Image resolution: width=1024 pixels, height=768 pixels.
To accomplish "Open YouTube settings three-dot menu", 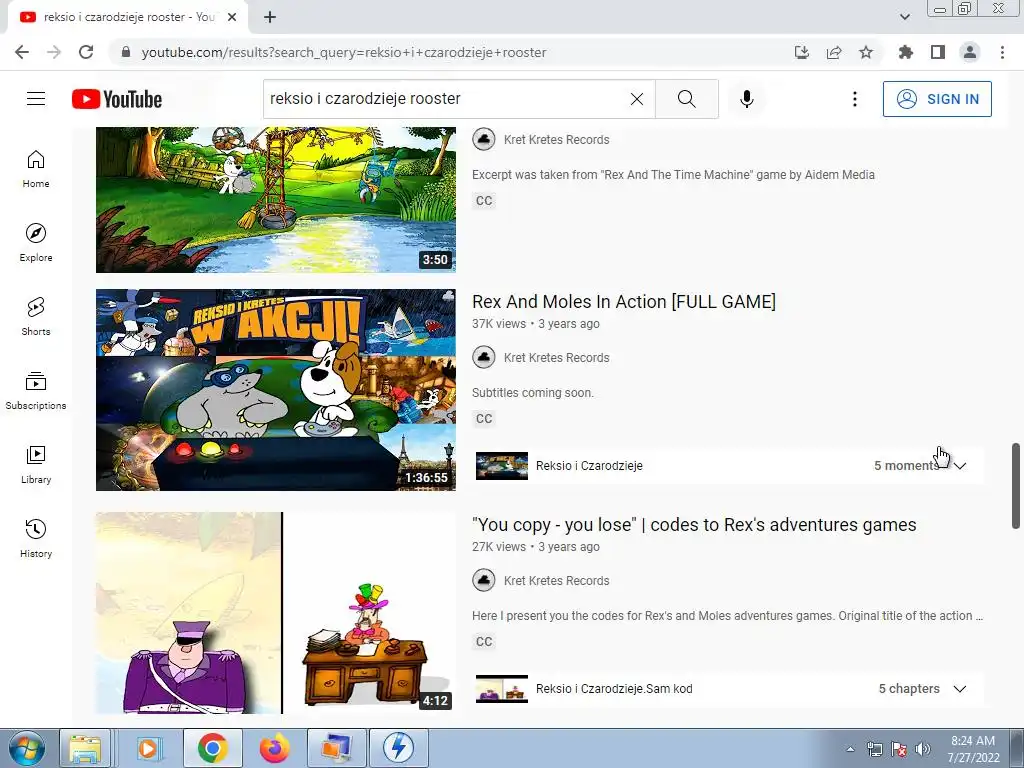I will (854, 99).
